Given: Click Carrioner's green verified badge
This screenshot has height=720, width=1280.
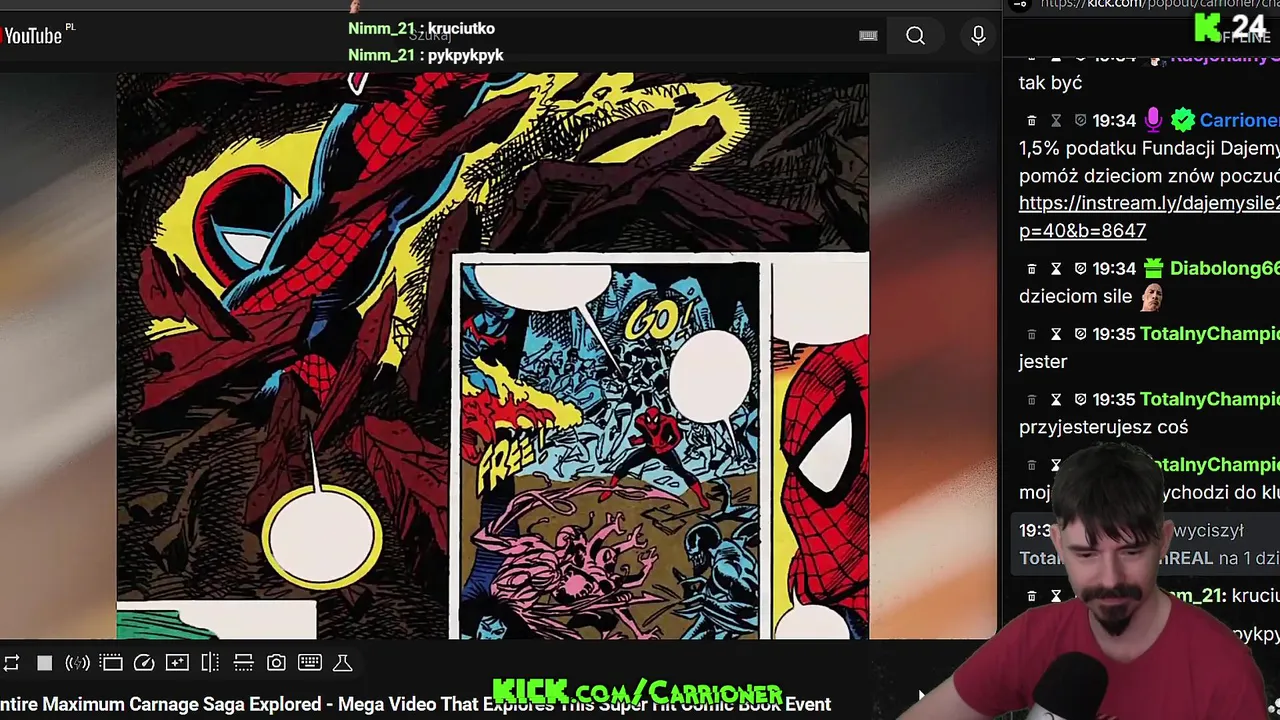Looking at the screenshot, I should click(1182, 120).
